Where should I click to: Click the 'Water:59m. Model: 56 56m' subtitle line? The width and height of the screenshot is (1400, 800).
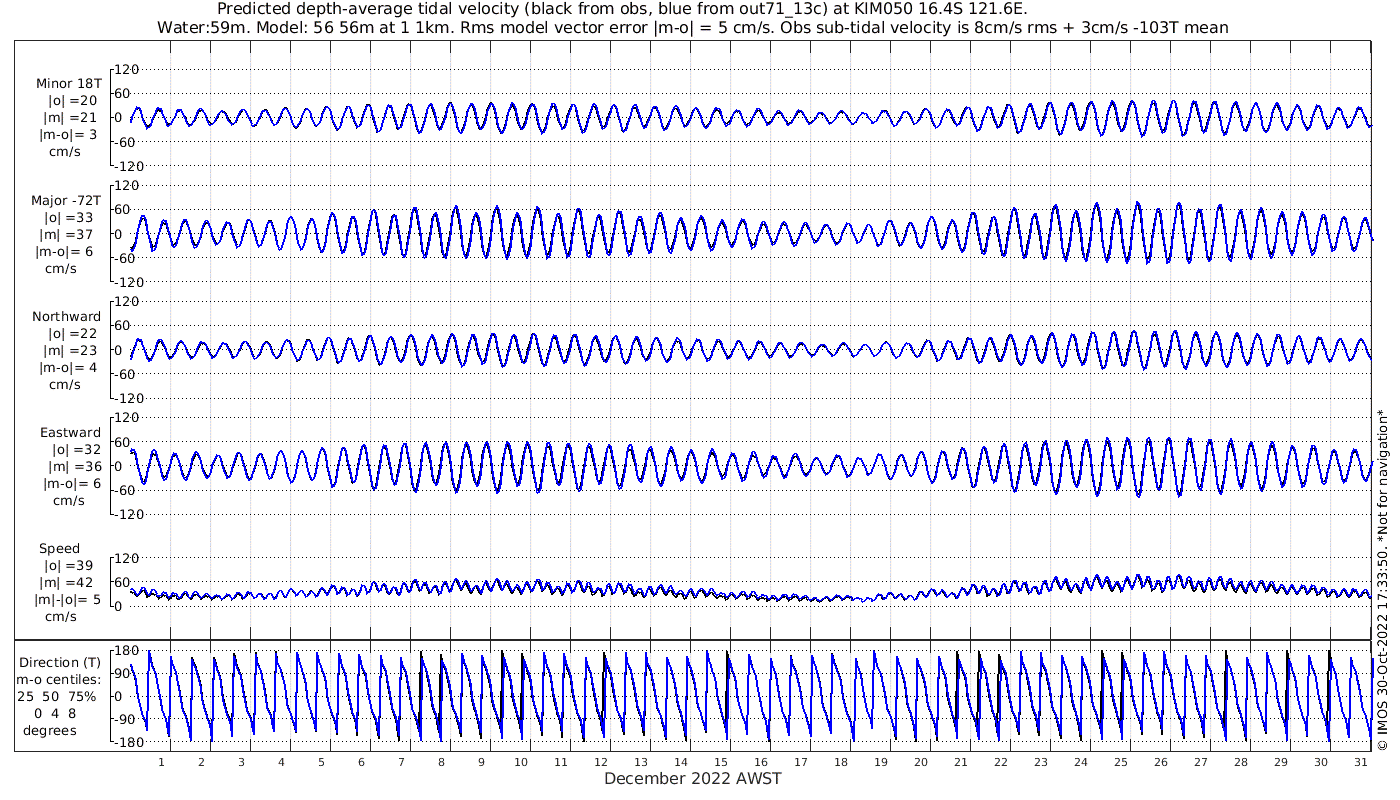(692, 28)
